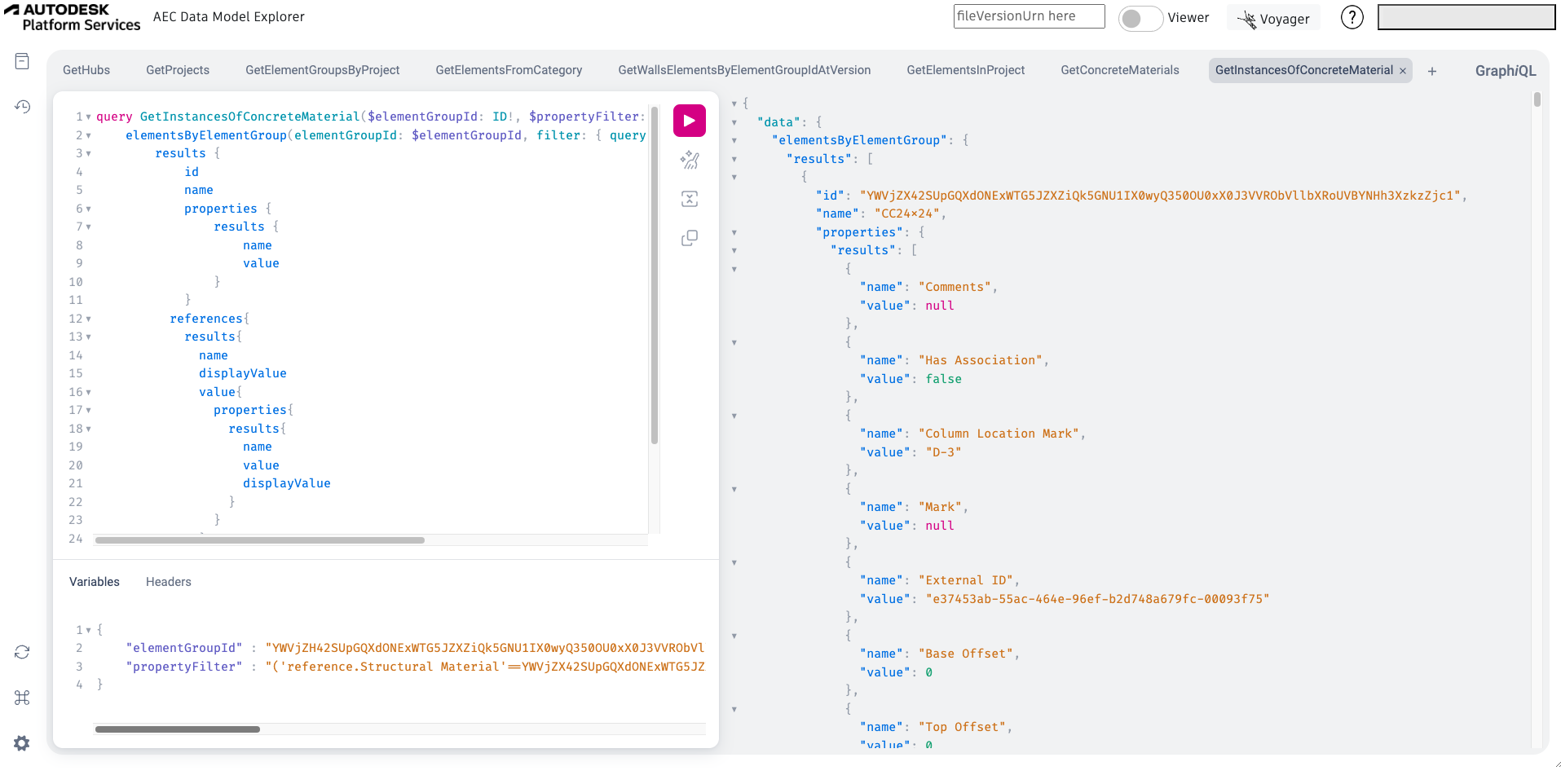Click the Prettify query icon

[x=689, y=160]
